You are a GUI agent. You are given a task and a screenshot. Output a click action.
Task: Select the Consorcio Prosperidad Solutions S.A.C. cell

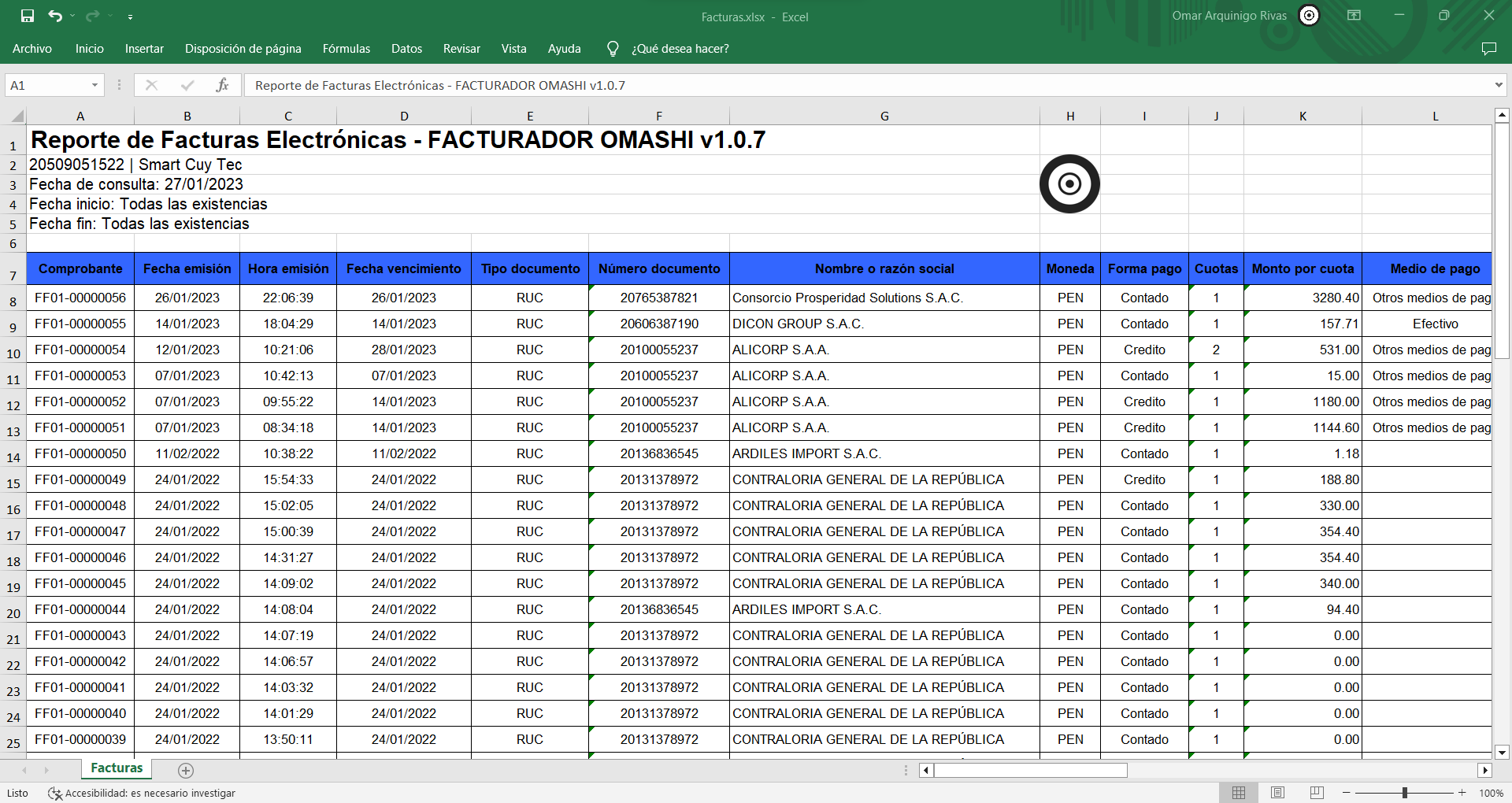click(x=884, y=298)
